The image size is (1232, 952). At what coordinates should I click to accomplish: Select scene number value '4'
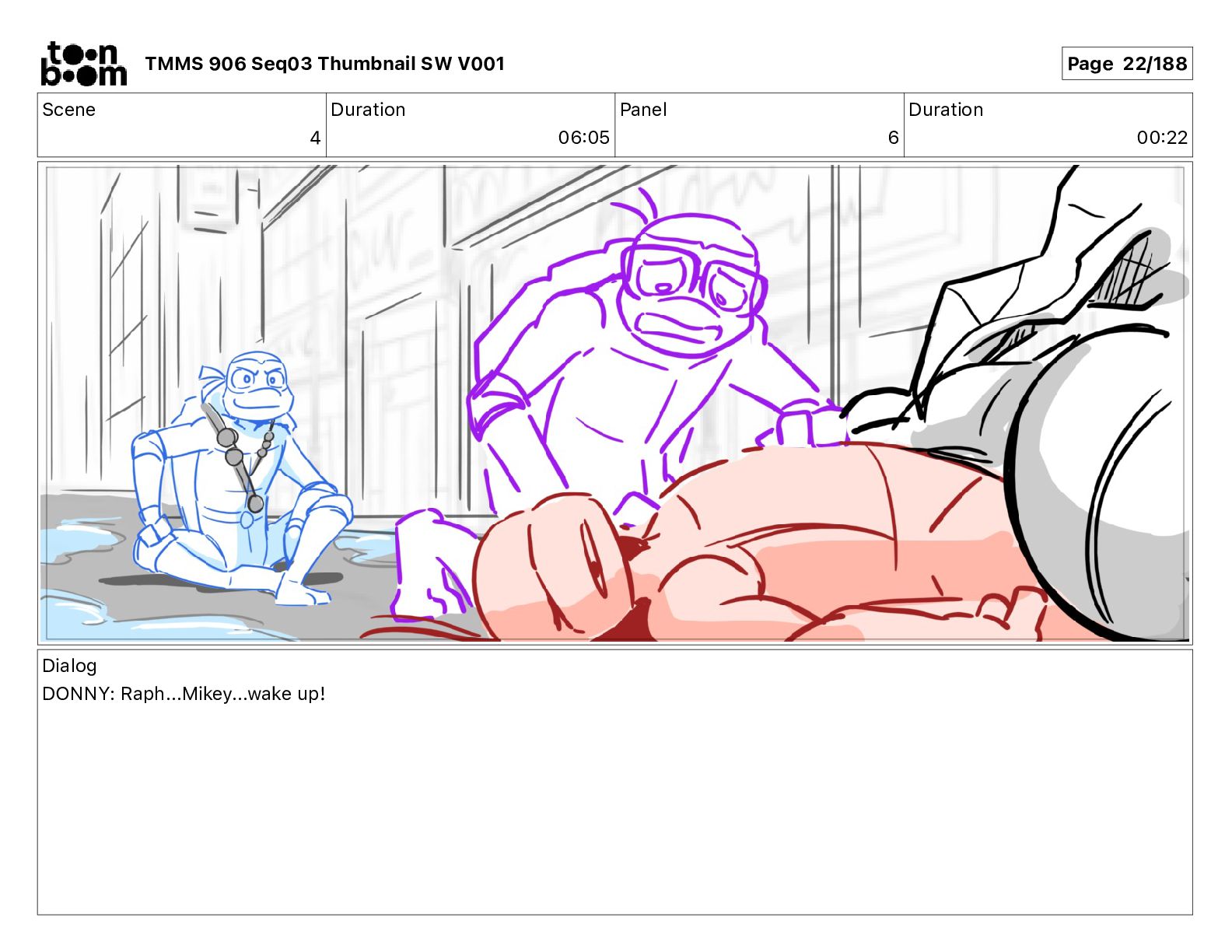click(315, 138)
